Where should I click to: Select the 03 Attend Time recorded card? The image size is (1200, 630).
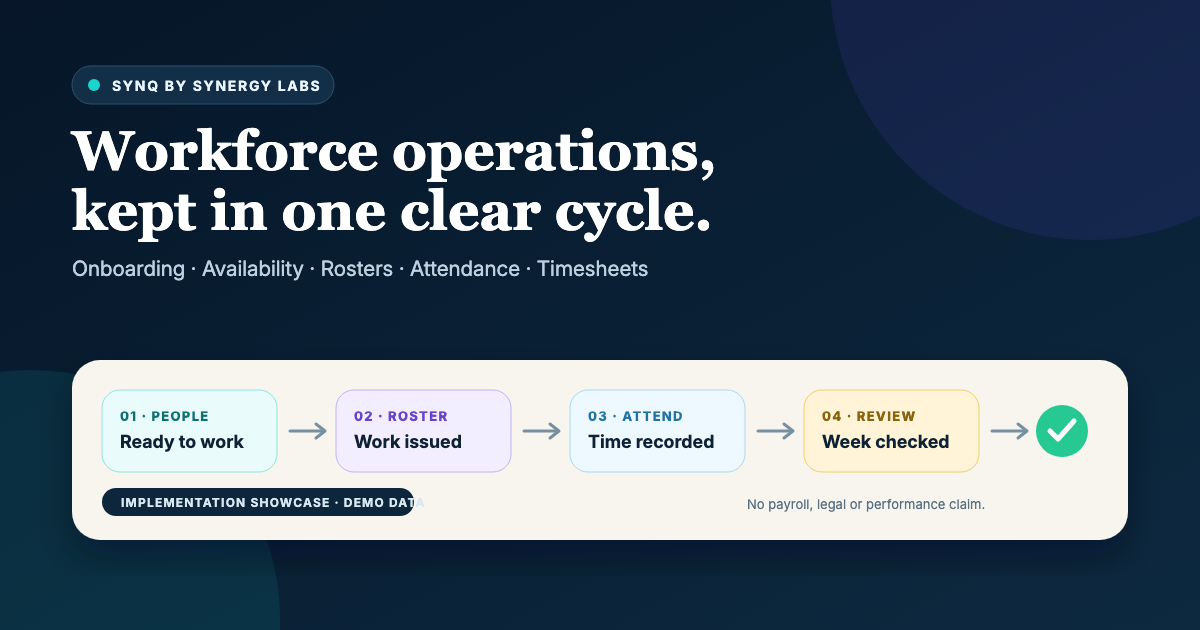click(658, 431)
